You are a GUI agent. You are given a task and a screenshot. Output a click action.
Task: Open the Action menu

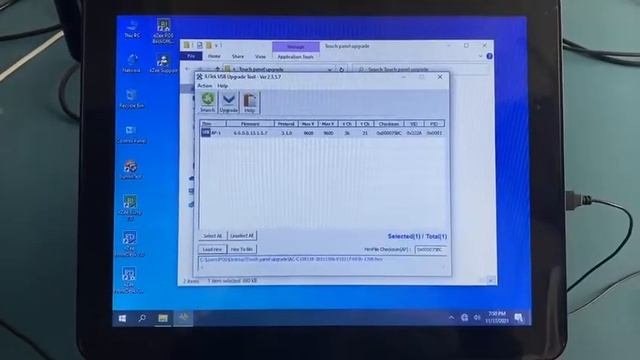tap(204, 86)
